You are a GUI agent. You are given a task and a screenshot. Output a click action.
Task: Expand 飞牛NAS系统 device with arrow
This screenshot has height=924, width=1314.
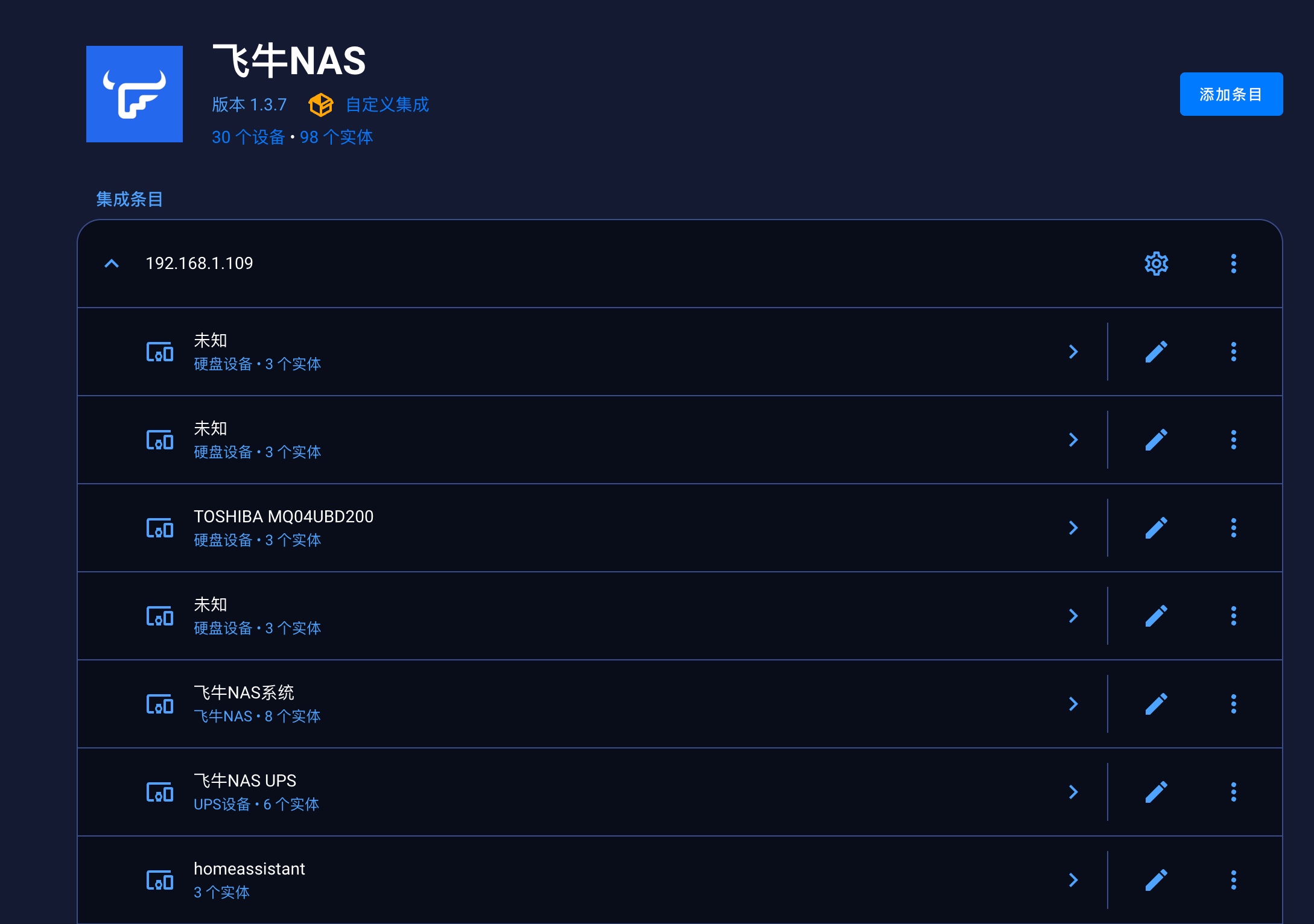pos(1073,704)
